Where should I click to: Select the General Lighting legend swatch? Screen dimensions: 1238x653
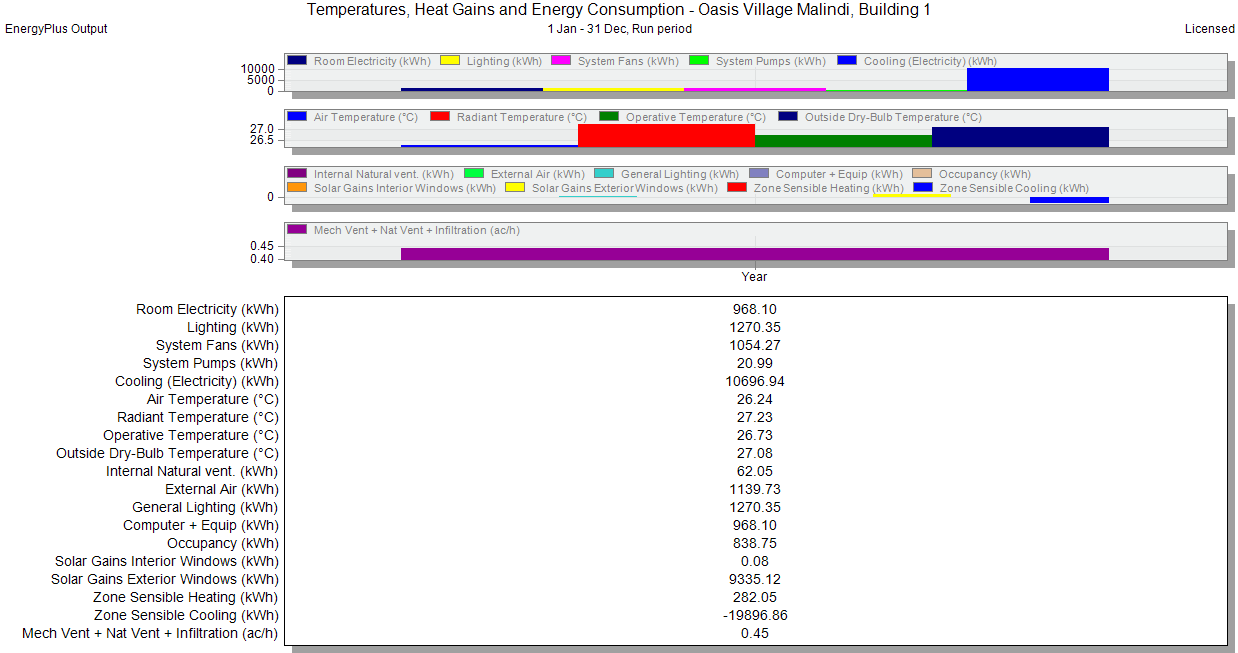(x=604, y=174)
